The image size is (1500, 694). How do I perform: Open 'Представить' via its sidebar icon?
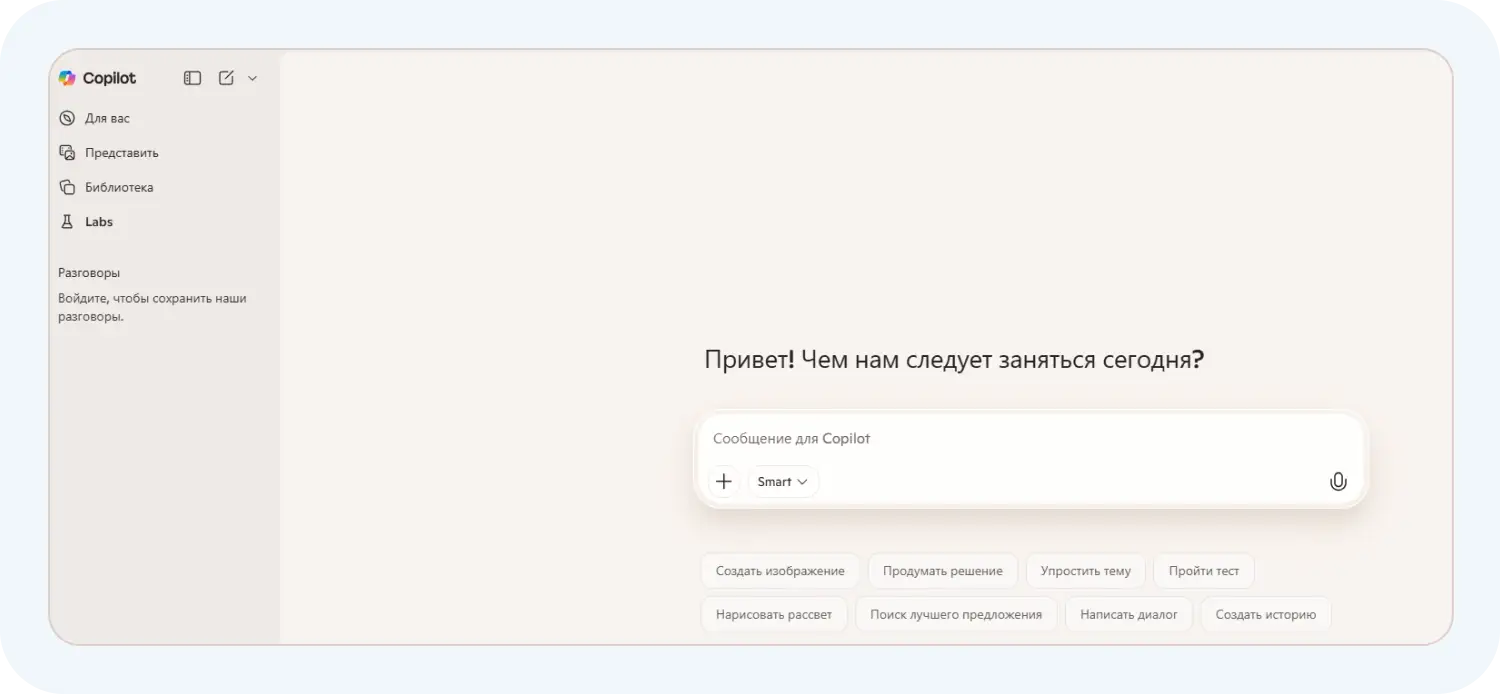tap(66, 152)
